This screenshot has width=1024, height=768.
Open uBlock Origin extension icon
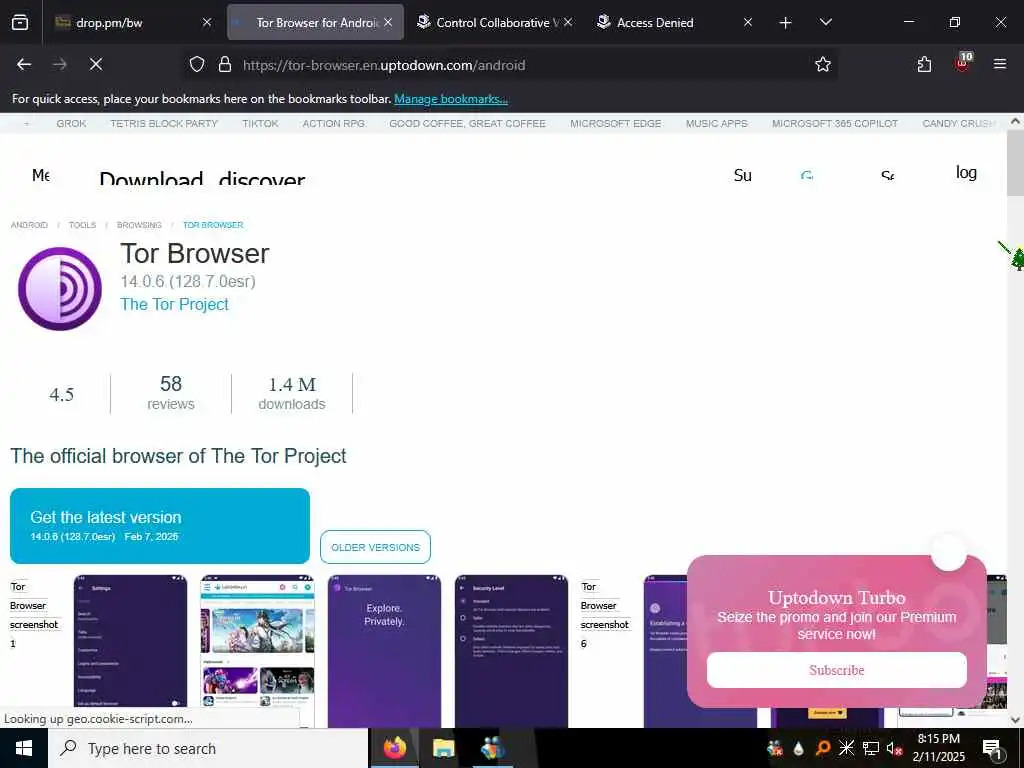tap(963, 63)
